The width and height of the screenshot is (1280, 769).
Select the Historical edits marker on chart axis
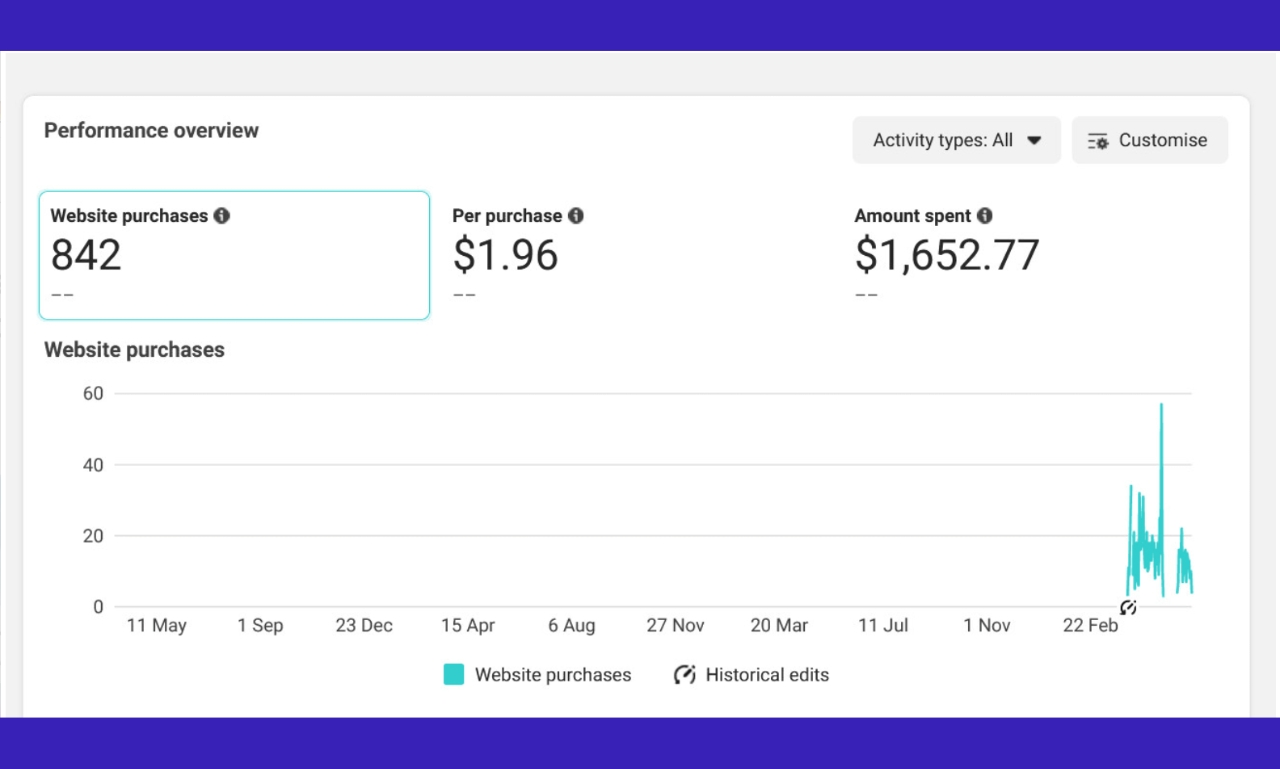pyautogui.click(x=1128, y=607)
